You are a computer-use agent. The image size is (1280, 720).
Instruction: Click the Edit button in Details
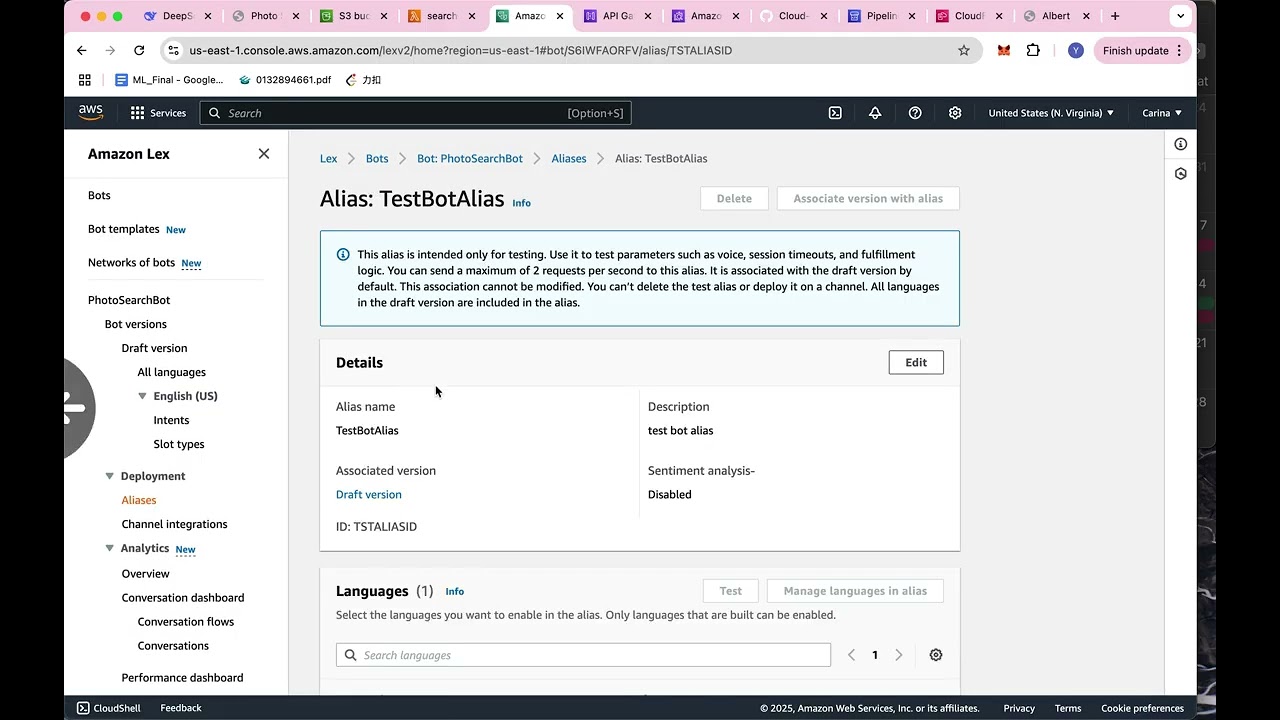point(916,362)
